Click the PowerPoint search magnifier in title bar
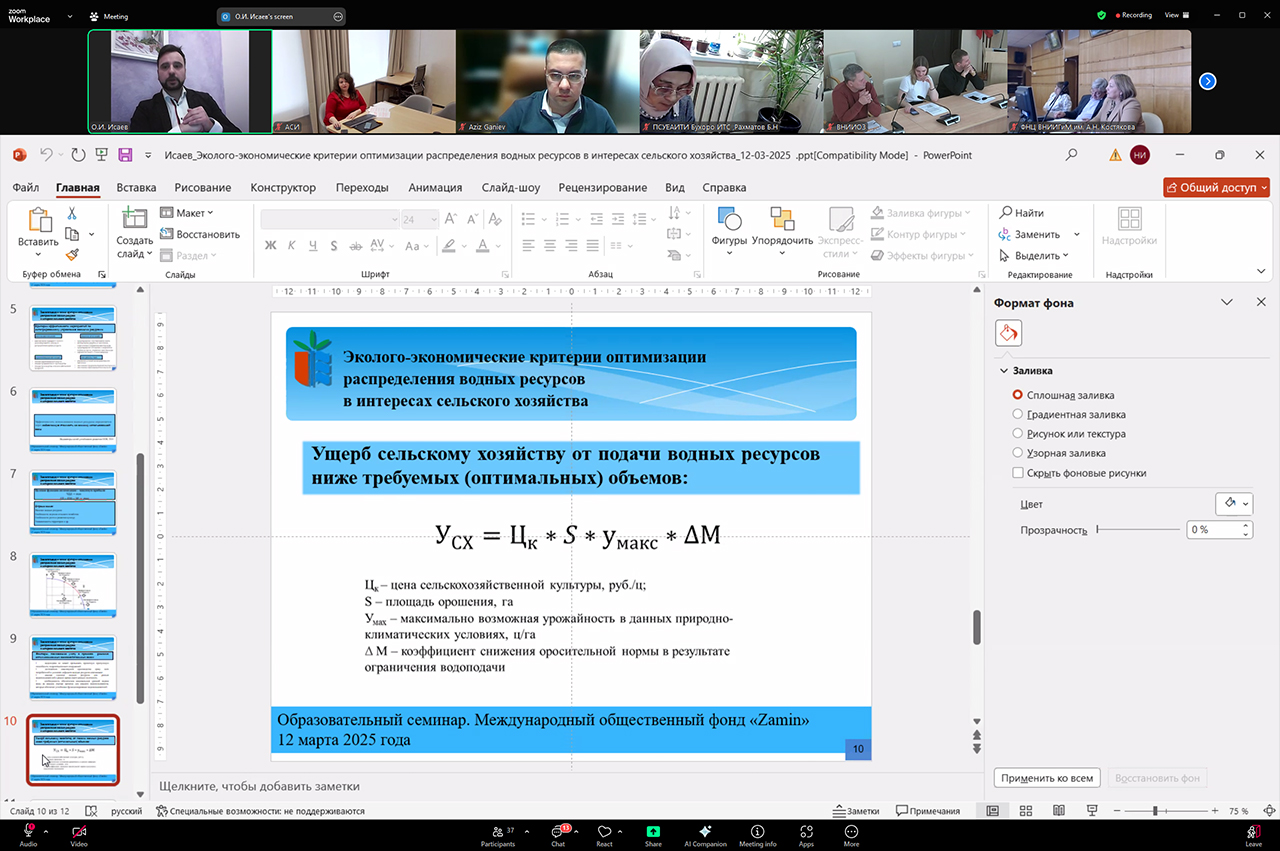 1072,155
